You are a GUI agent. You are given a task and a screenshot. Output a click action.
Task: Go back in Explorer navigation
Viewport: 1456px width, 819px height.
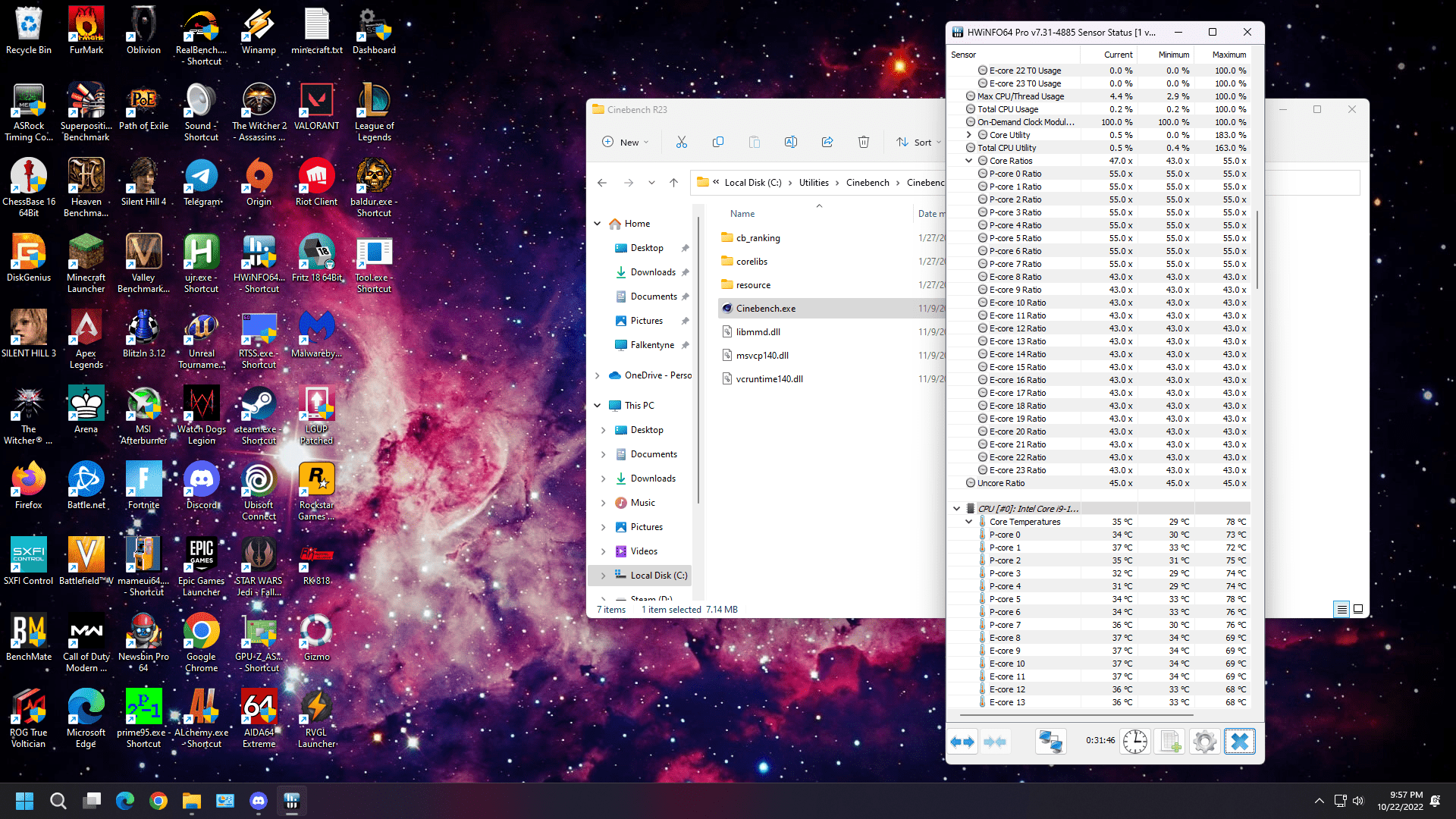click(602, 183)
